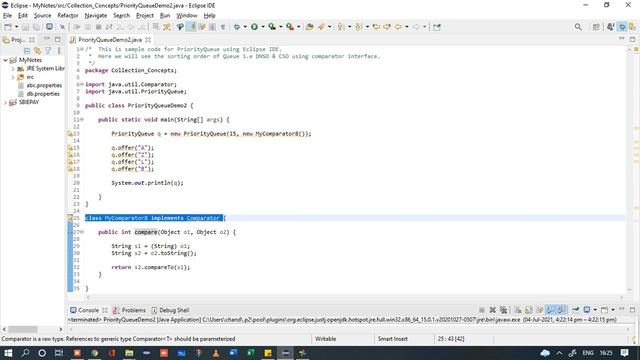The height and width of the screenshot is (360, 640).
Task: Collapse the compare method fold on line 27
Action: [82, 232]
